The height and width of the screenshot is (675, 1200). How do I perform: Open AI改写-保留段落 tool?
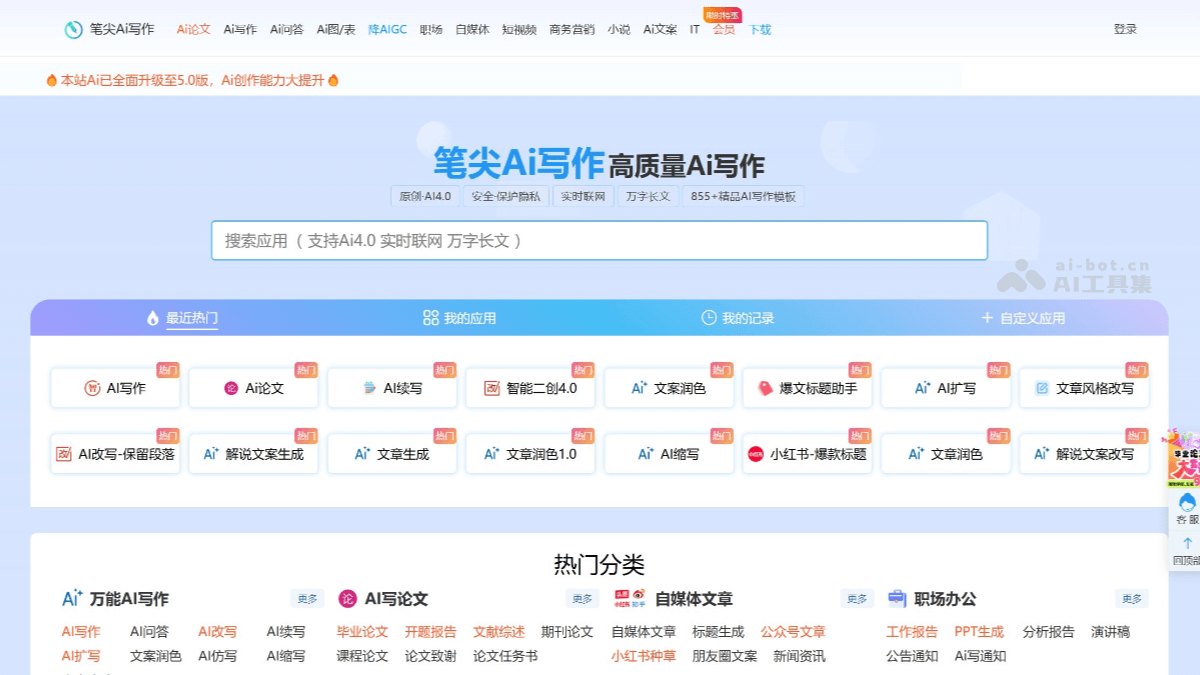(116, 454)
